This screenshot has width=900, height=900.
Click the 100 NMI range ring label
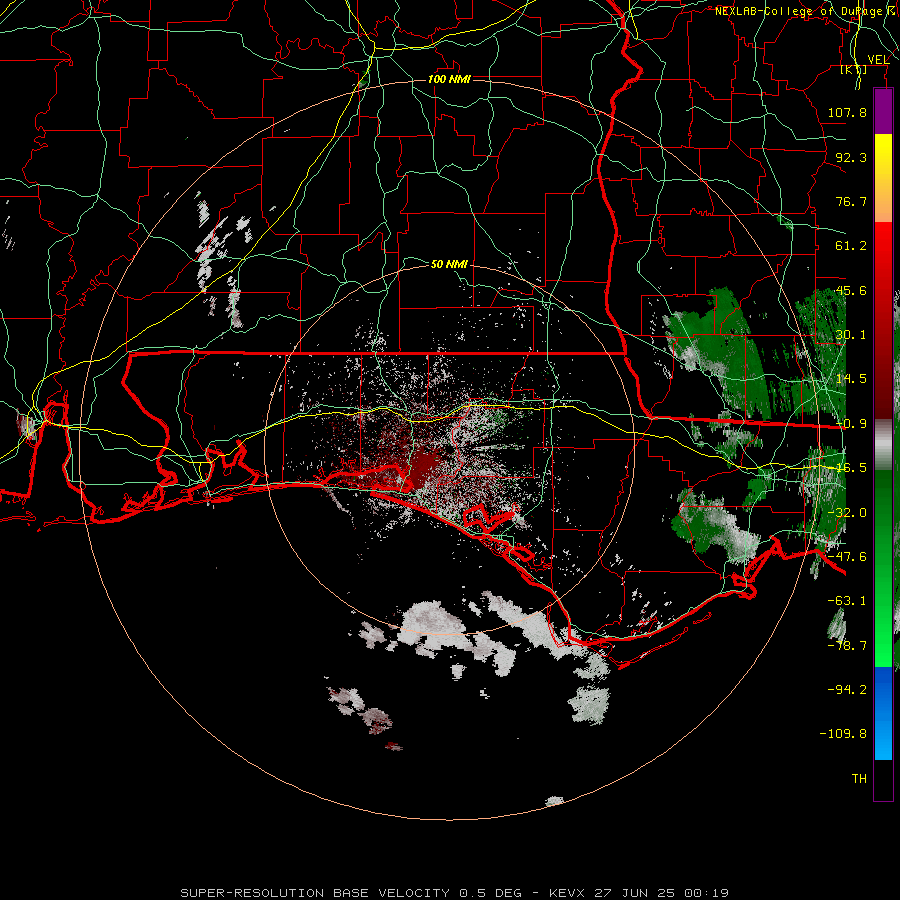point(449,79)
